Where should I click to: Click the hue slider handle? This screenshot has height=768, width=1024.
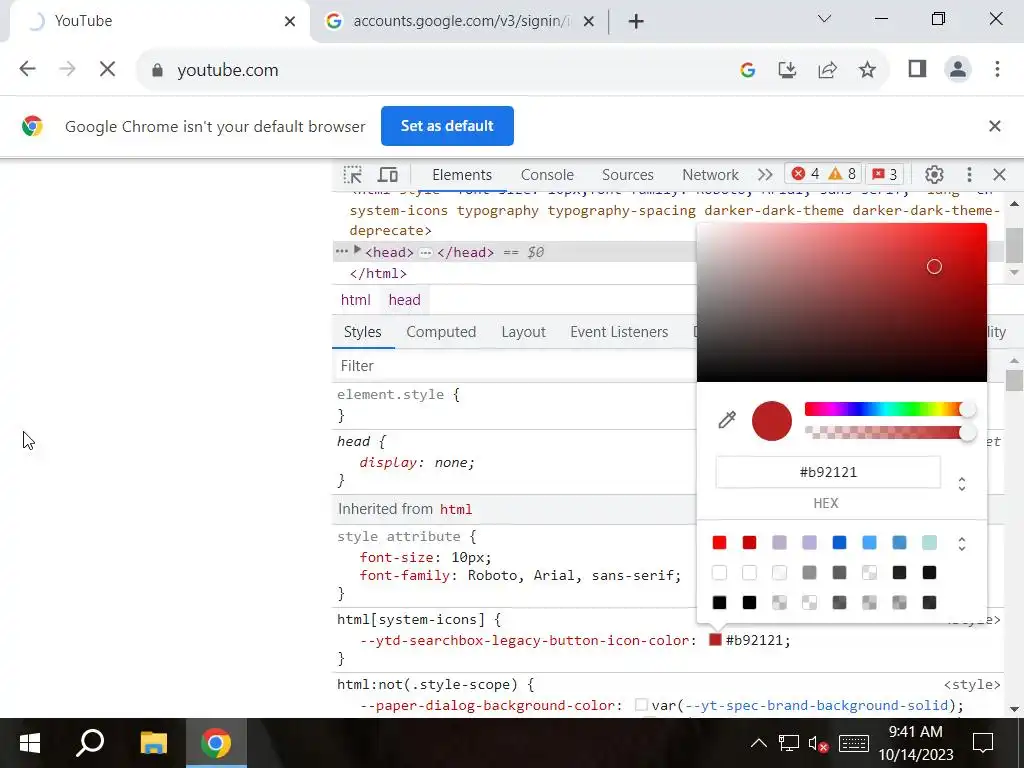(967, 409)
